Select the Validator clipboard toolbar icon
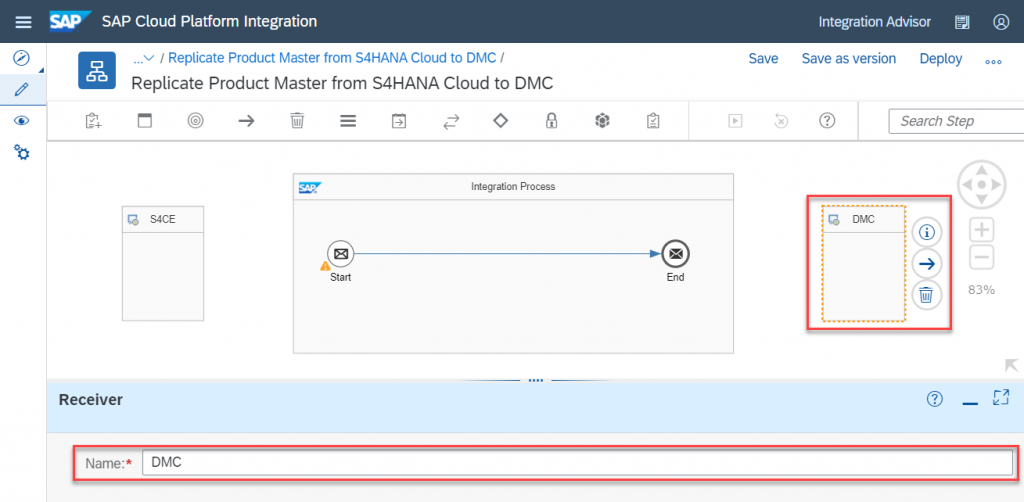Viewport: 1024px width, 502px height. click(x=652, y=121)
